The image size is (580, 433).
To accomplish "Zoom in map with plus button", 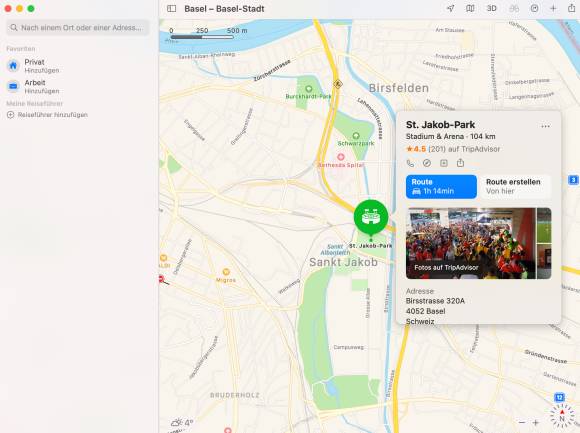I will click(536, 422).
